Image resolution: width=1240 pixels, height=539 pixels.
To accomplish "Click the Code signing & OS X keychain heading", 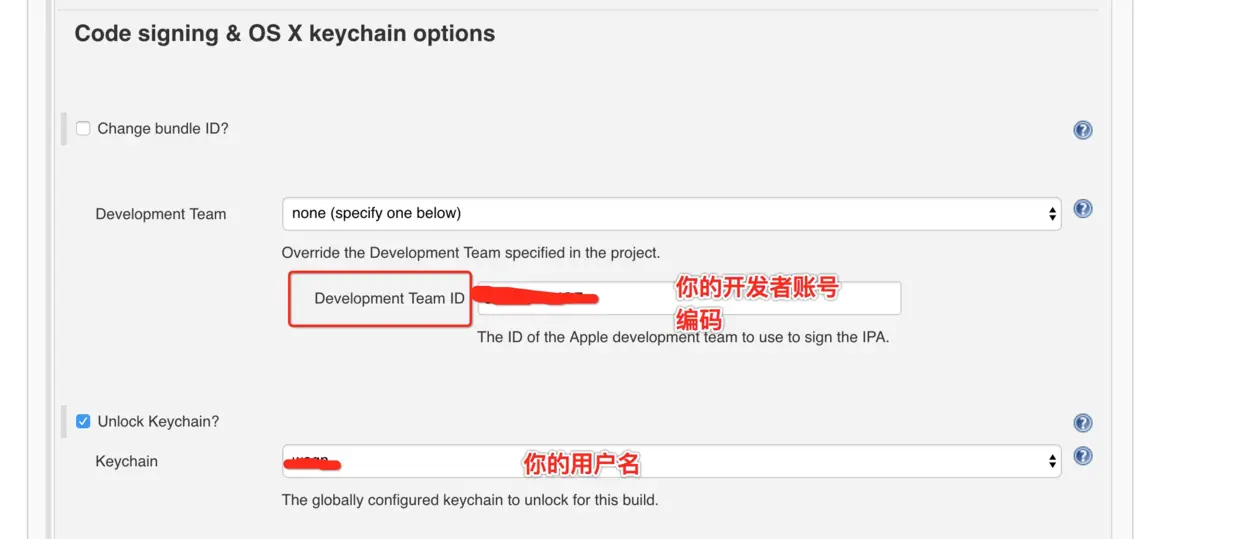I will coord(284,33).
